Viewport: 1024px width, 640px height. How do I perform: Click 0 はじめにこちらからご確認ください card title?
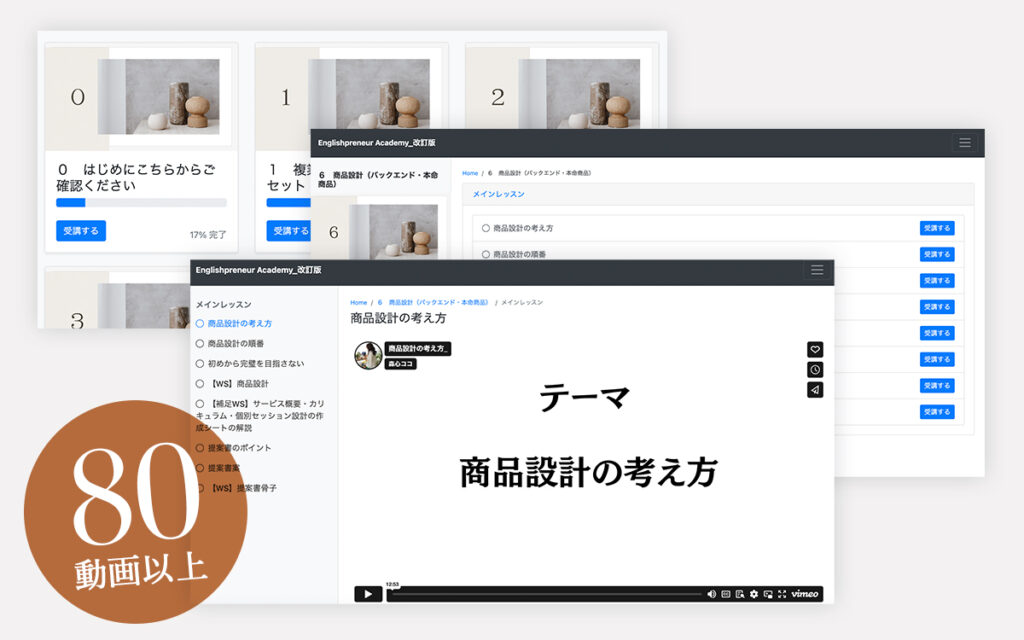point(136,177)
